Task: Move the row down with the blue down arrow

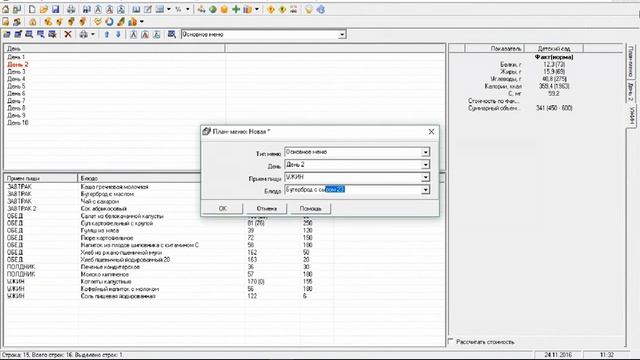Action: tap(118, 34)
